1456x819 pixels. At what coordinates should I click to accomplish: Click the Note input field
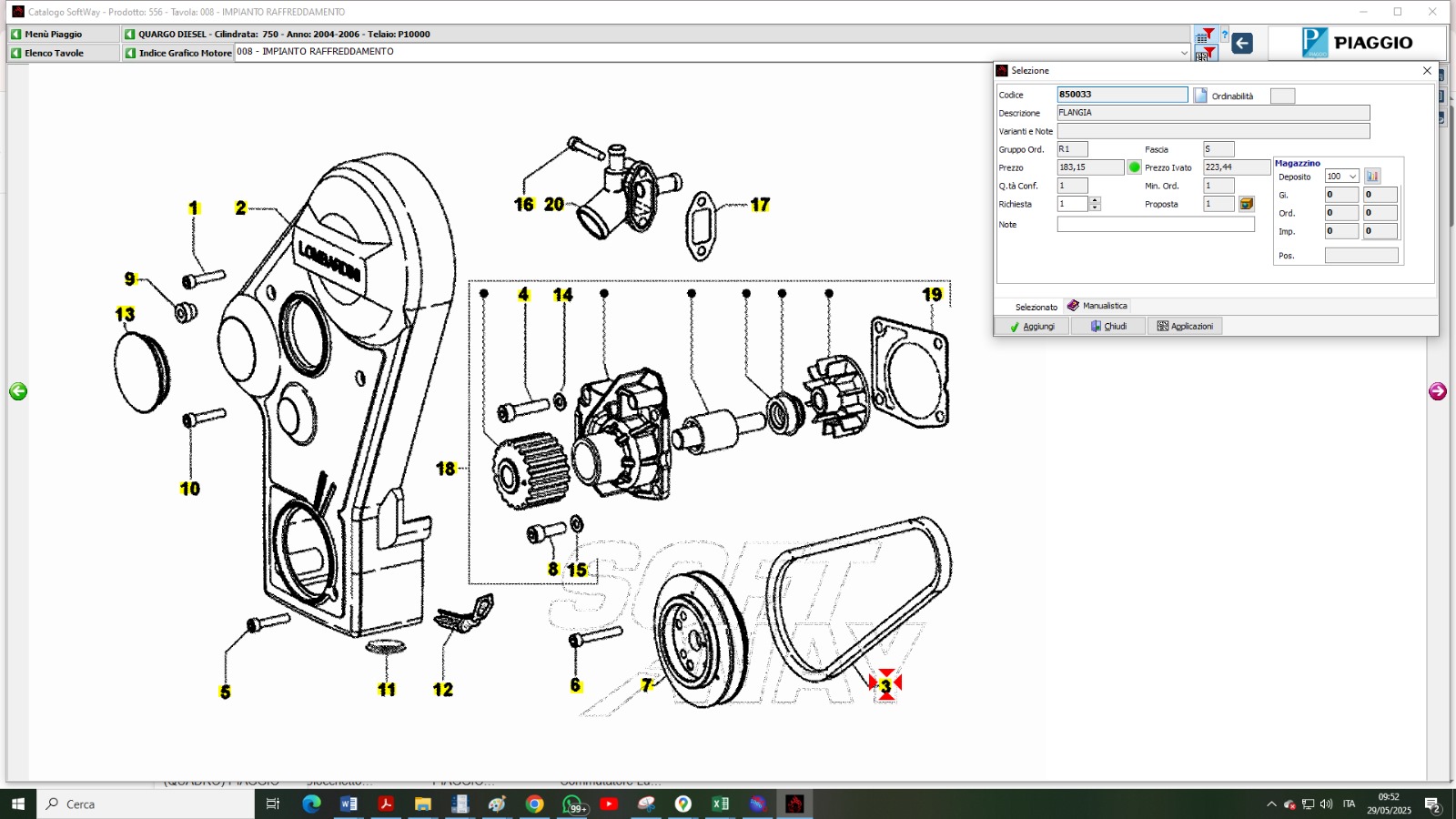(x=1155, y=225)
